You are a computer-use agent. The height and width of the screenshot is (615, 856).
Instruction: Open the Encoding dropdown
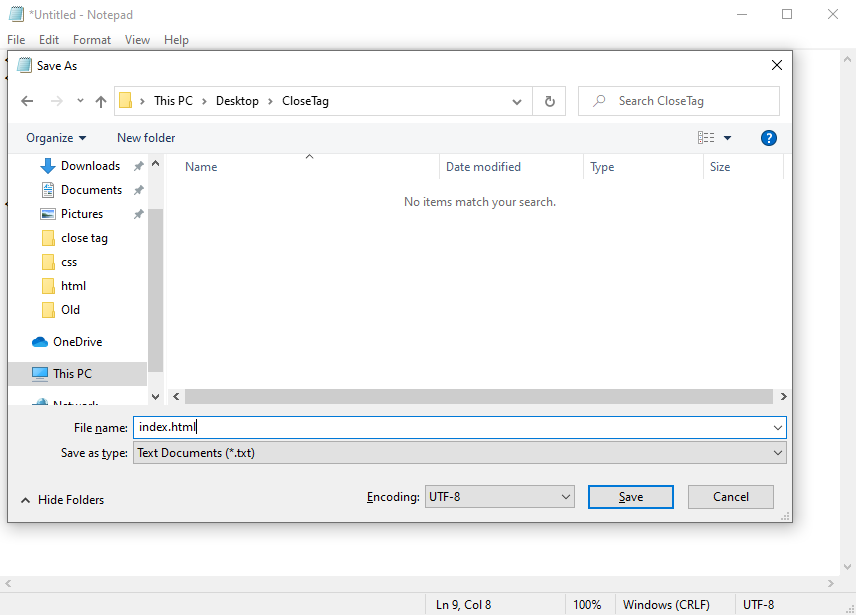500,497
